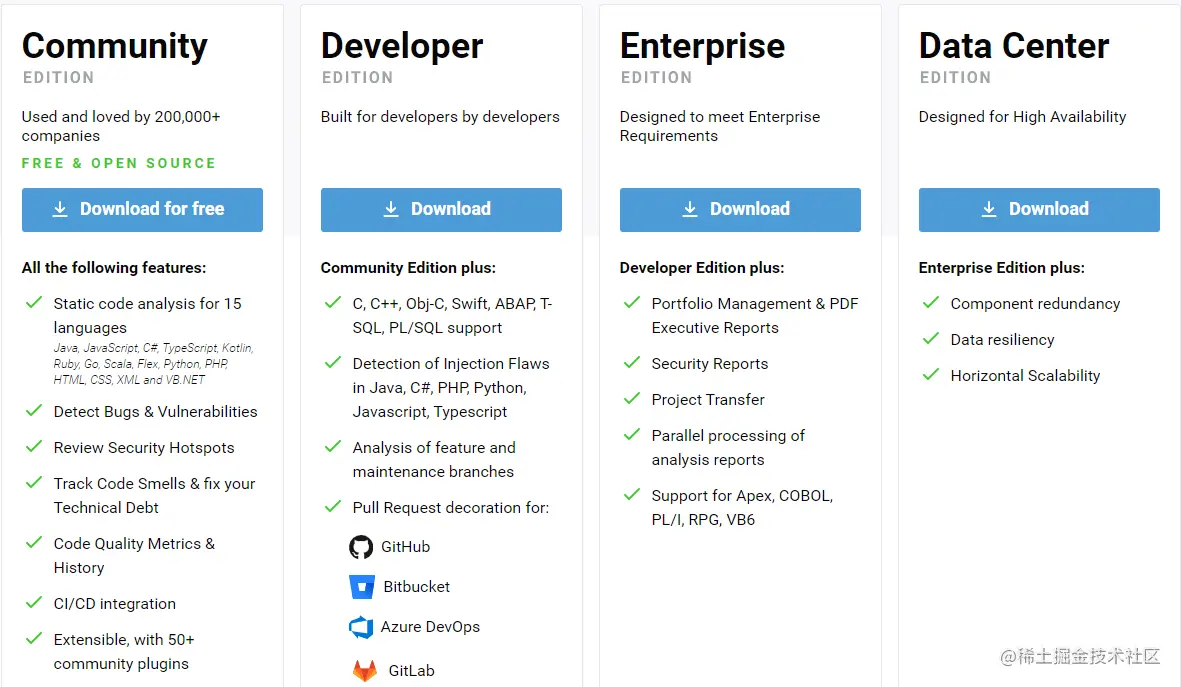The width and height of the screenshot is (1181, 687).
Task: Click download arrow icon in Data Center button
Action: (988, 209)
